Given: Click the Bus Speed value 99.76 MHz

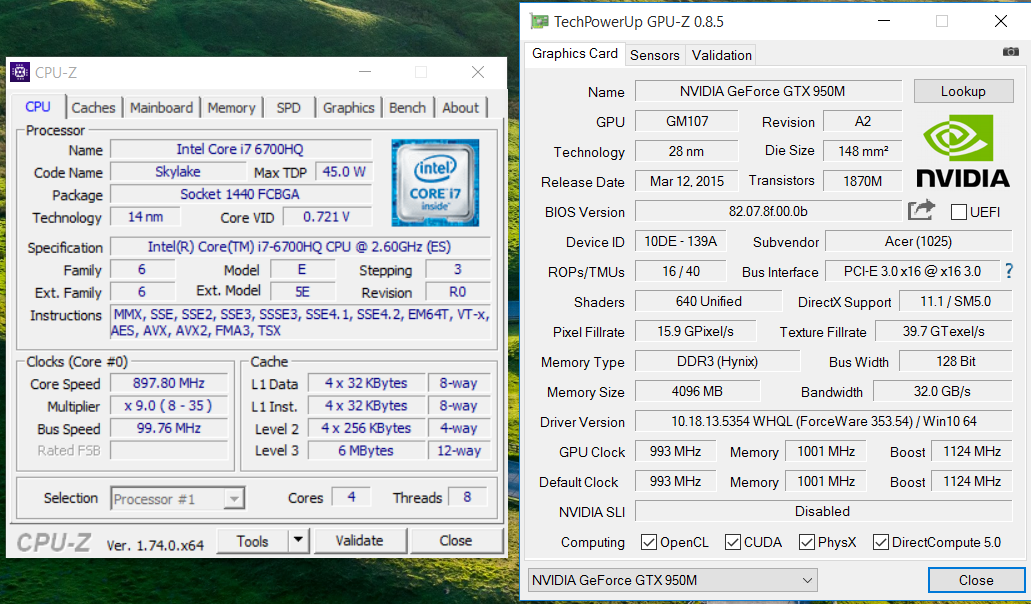Looking at the screenshot, I should coord(169,428).
